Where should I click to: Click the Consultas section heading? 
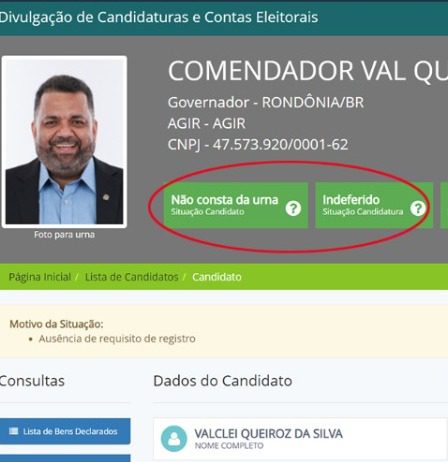pyautogui.click(x=32, y=381)
